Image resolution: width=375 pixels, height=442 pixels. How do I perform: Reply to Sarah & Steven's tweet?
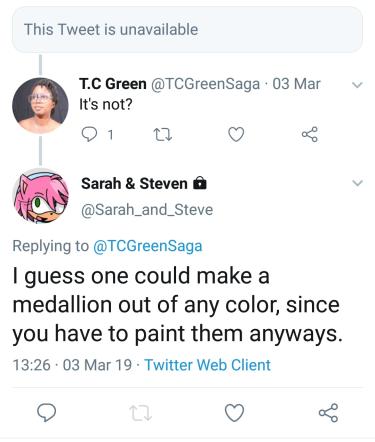(46, 412)
